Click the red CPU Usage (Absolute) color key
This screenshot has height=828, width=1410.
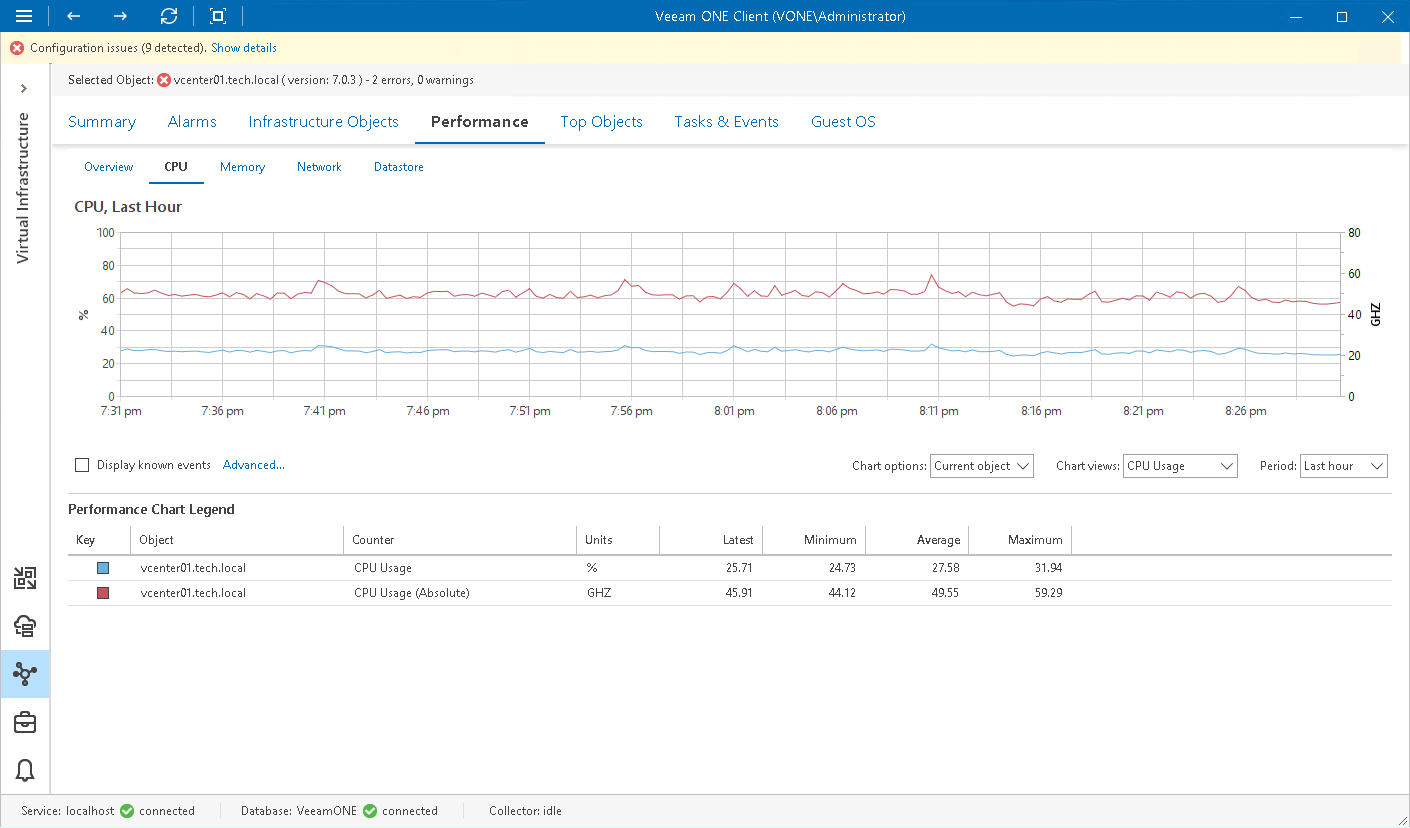click(103, 593)
